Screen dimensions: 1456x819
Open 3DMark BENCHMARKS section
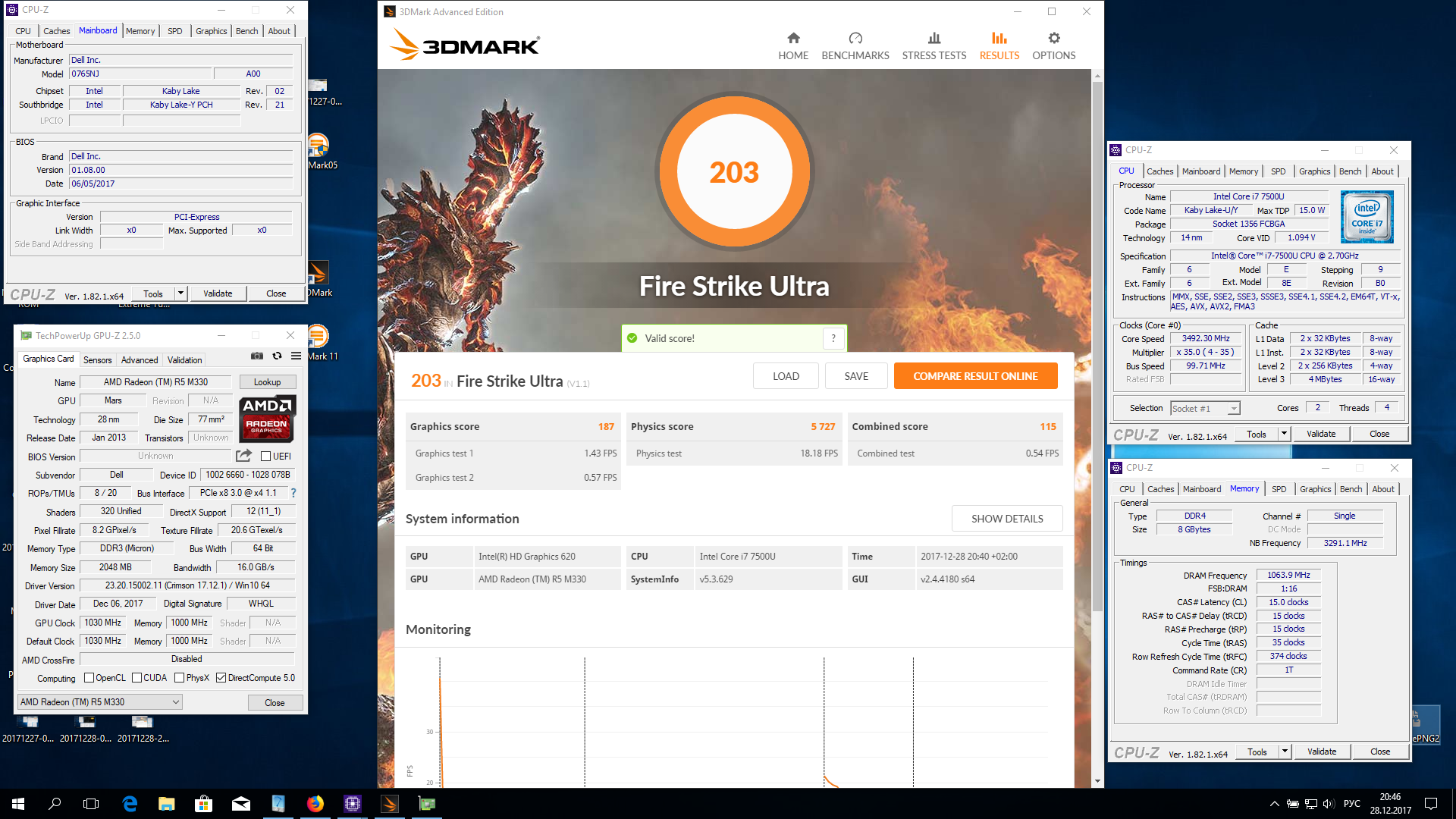855,46
